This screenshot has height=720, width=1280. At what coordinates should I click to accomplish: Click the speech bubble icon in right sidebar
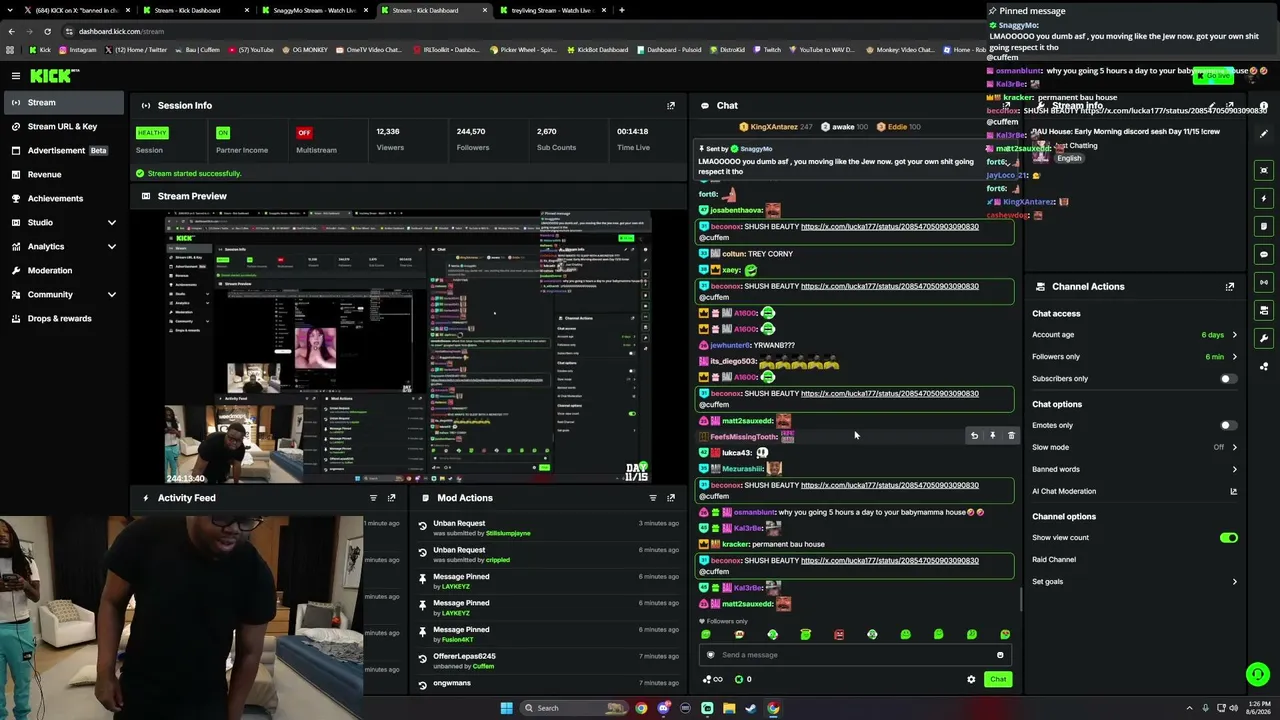(1264, 254)
